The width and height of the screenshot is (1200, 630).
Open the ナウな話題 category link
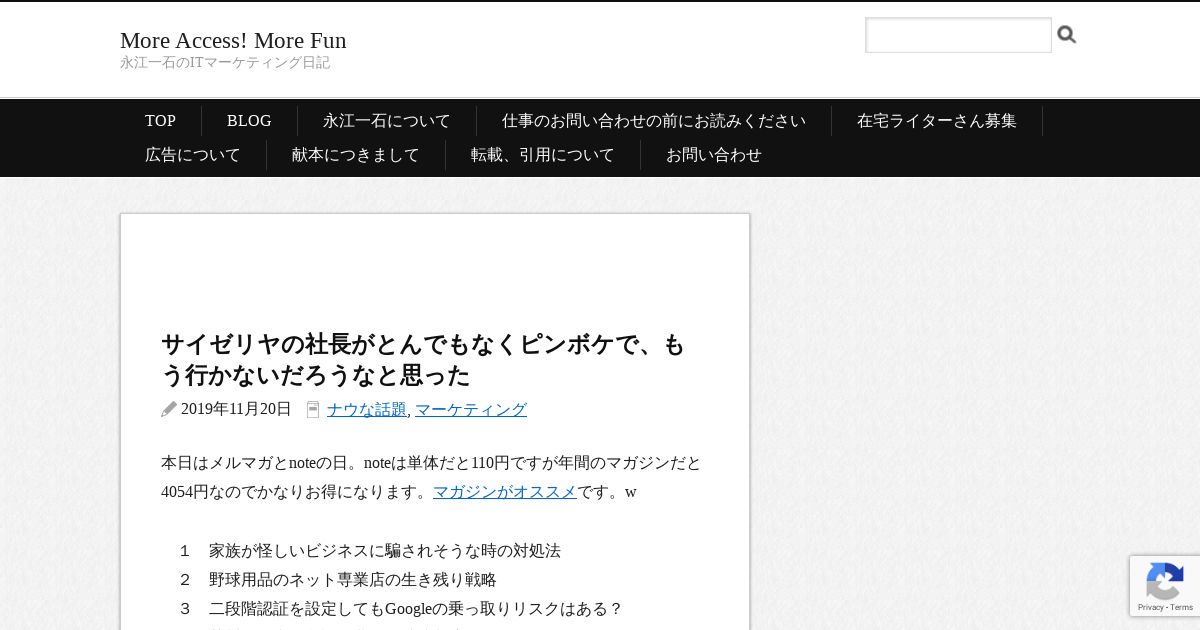[367, 409]
